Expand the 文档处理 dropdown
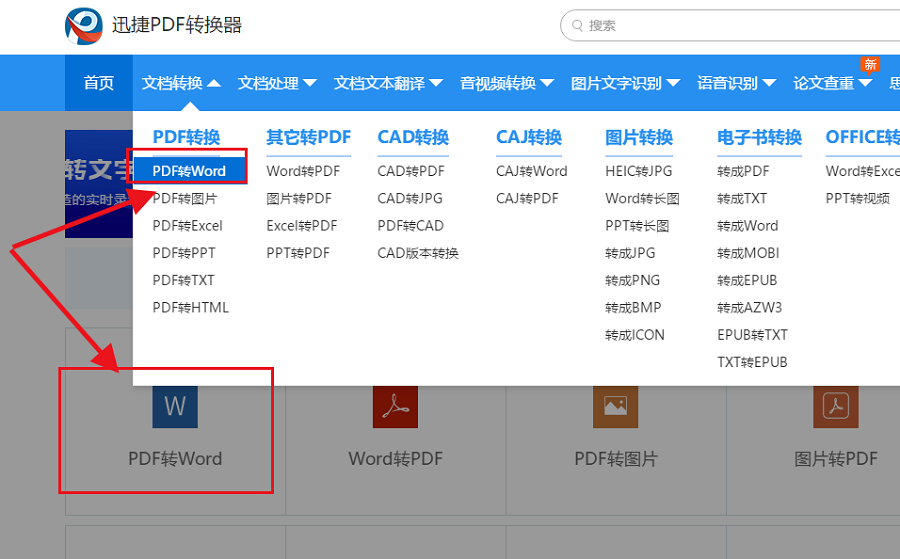Image resolution: width=900 pixels, height=559 pixels. click(277, 83)
